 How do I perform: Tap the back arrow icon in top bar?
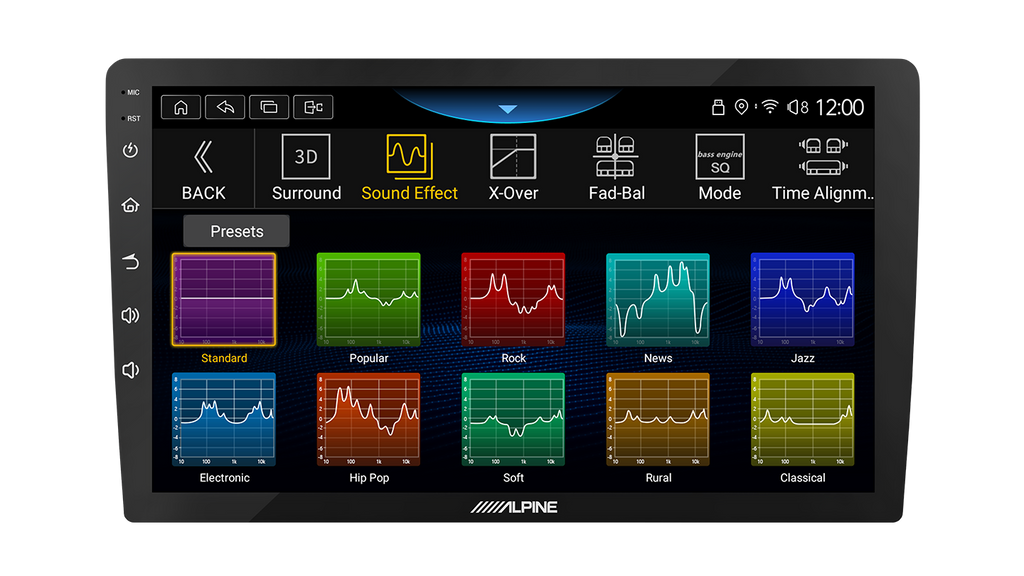(x=225, y=107)
